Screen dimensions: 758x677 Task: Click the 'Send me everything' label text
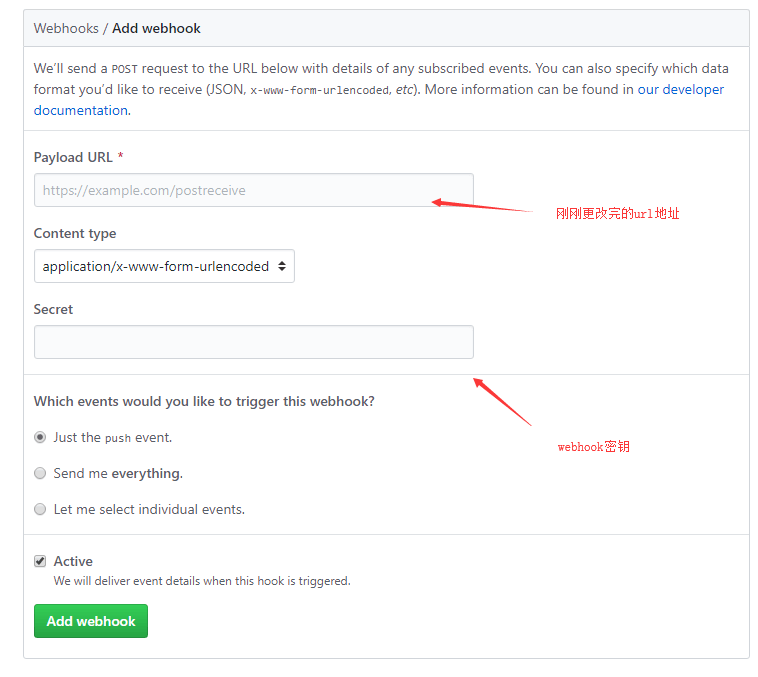tap(118, 473)
